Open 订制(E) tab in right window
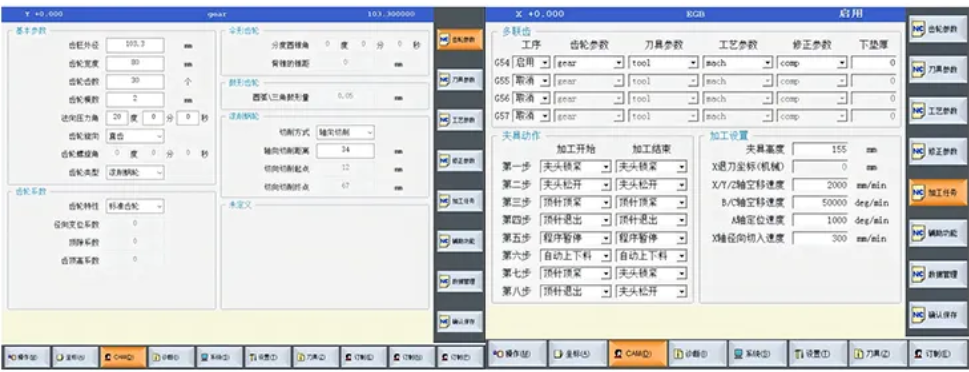 (x=937, y=354)
